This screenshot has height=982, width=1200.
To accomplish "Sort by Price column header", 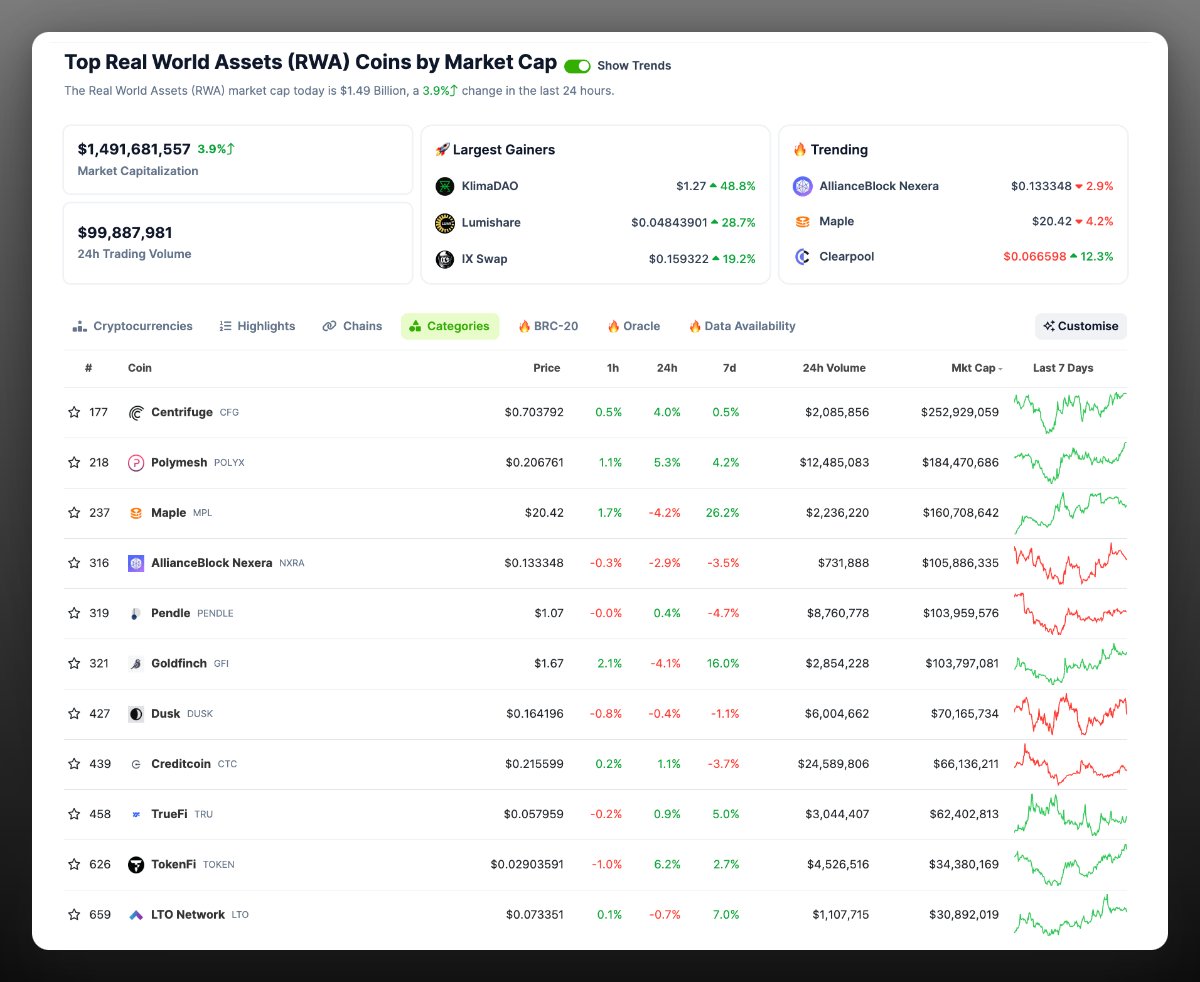I will coord(547,368).
